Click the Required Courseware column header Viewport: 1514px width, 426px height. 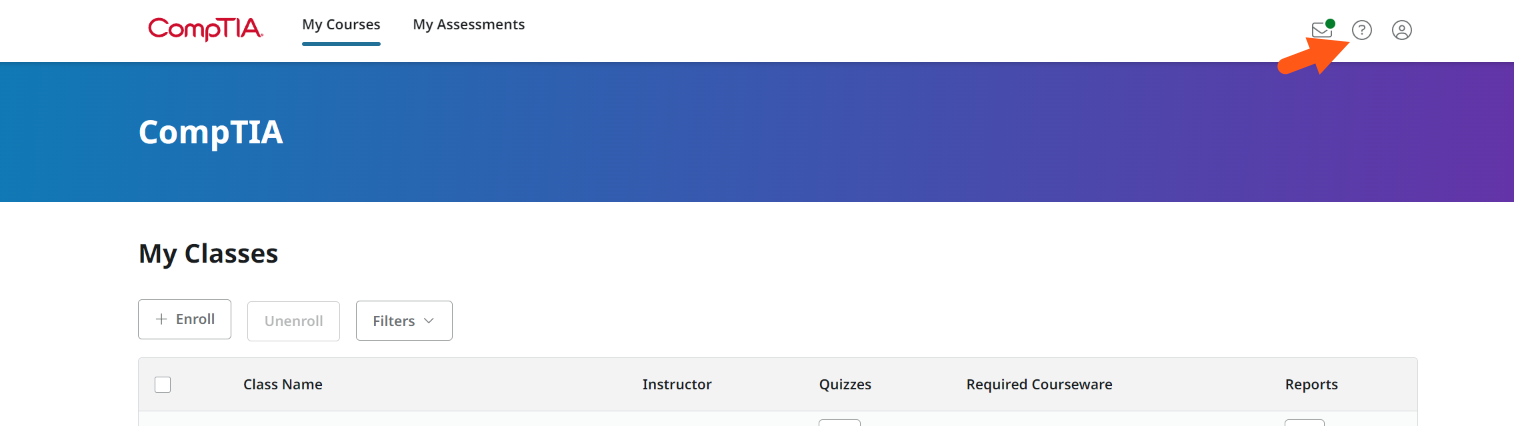pos(1039,385)
